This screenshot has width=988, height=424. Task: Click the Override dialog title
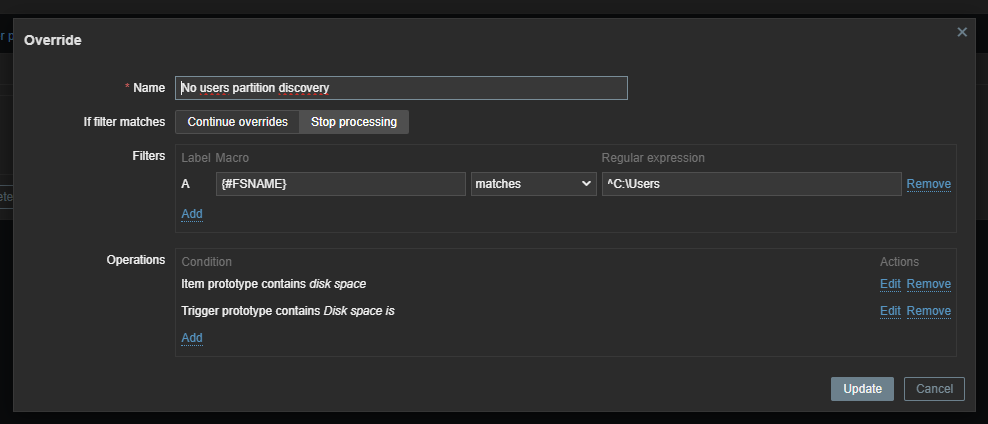tap(53, 41)
